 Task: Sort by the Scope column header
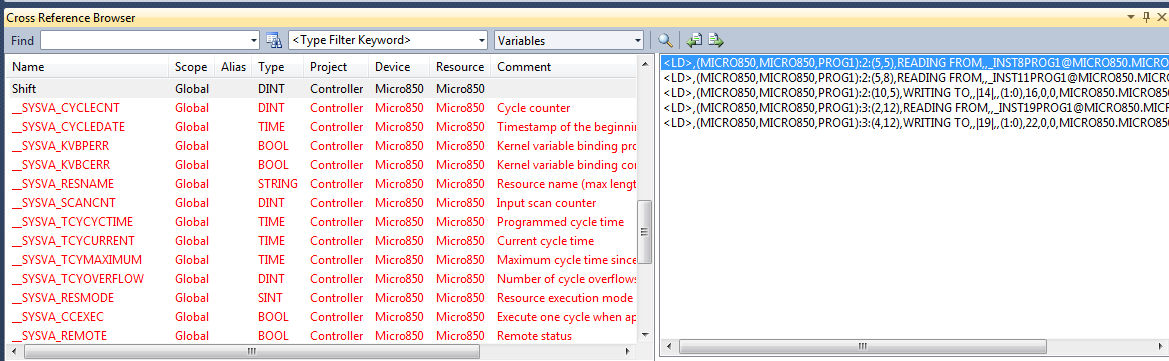[x=192, y=66]
